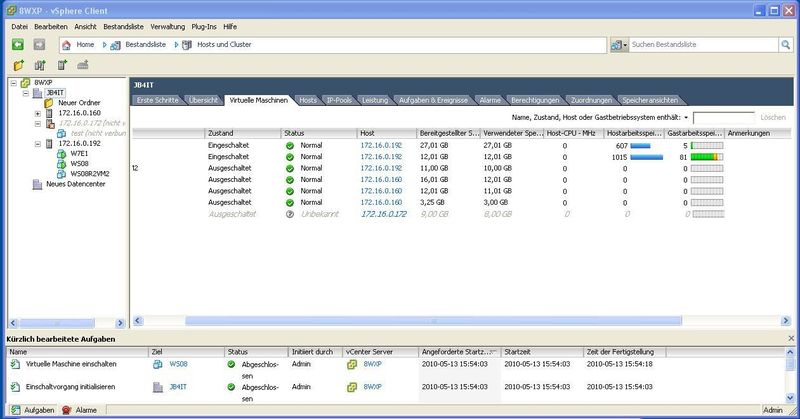
Task: Switch to the Leistung tab
Action: click(x=375, y=101)
